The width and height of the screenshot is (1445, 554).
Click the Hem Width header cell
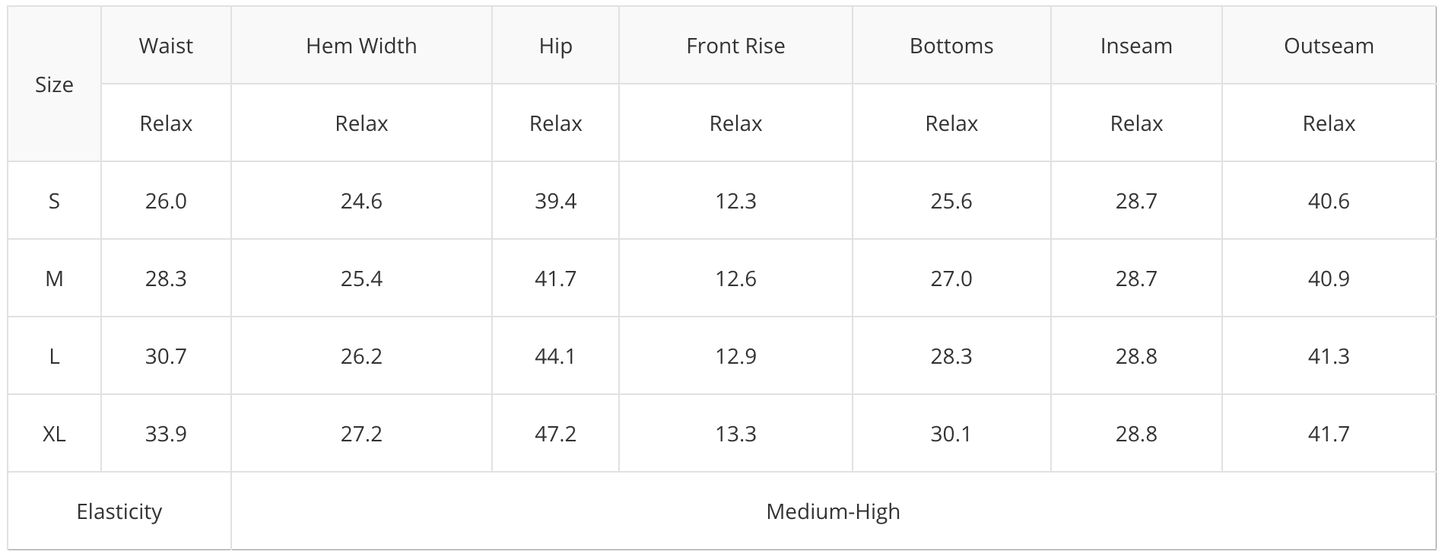pyautogui.click(x=361, y=46)
